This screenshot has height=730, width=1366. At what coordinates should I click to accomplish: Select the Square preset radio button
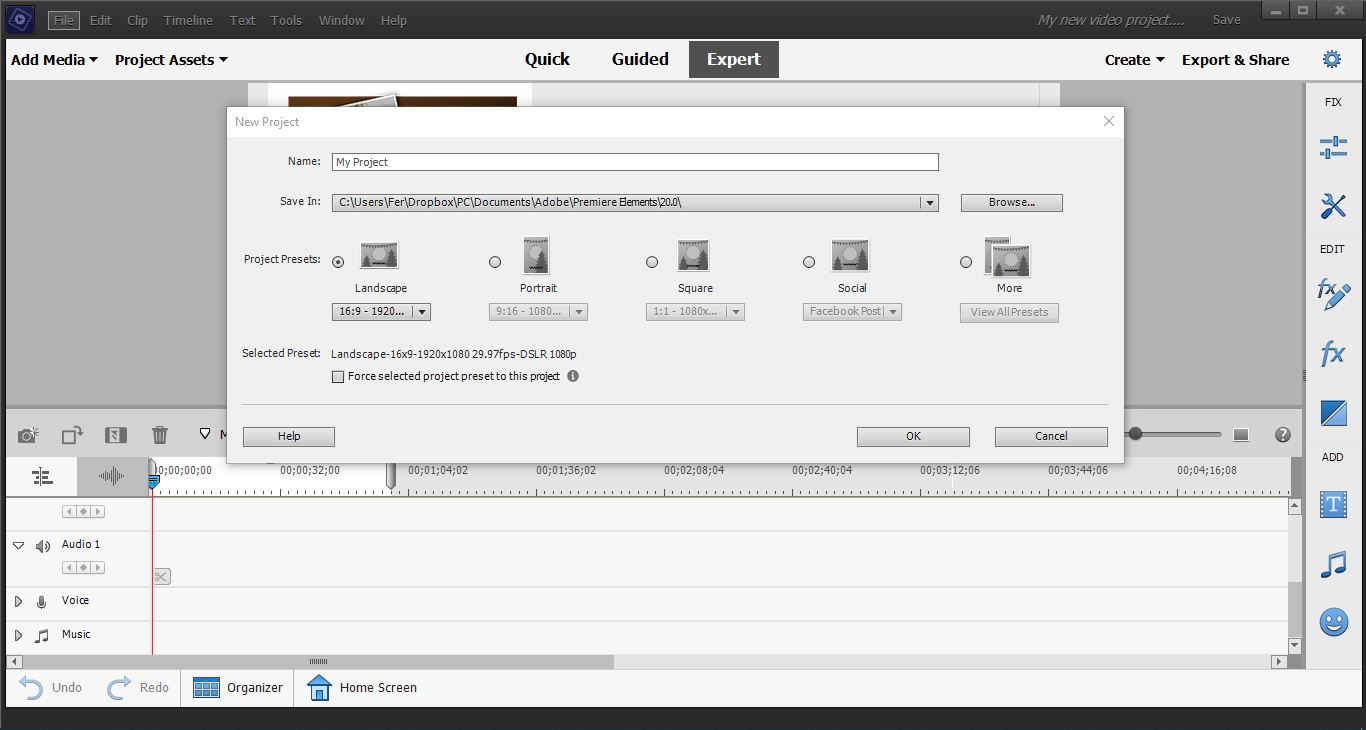652,262
